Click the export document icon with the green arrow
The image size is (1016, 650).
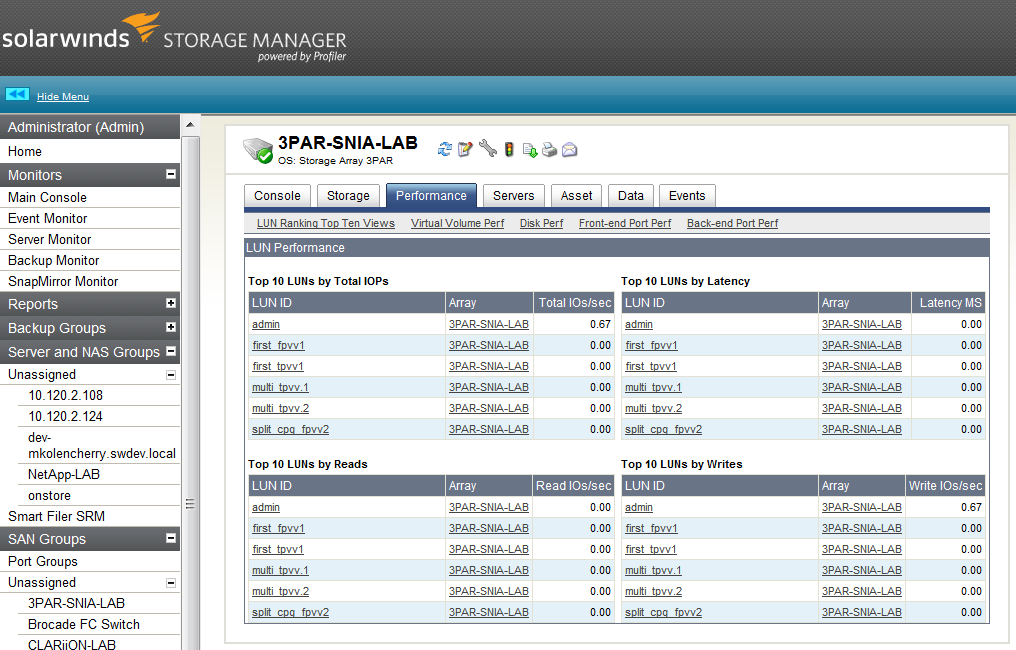530,150
